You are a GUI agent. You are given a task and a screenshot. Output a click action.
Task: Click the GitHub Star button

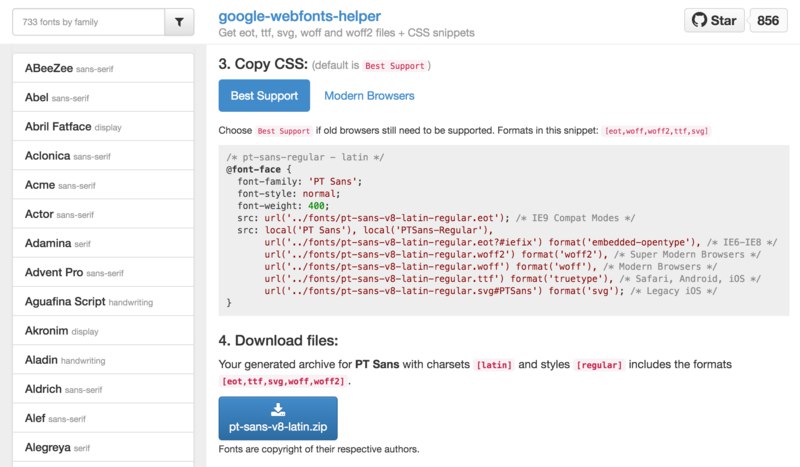pyautogui.click(x=714, y=20)
